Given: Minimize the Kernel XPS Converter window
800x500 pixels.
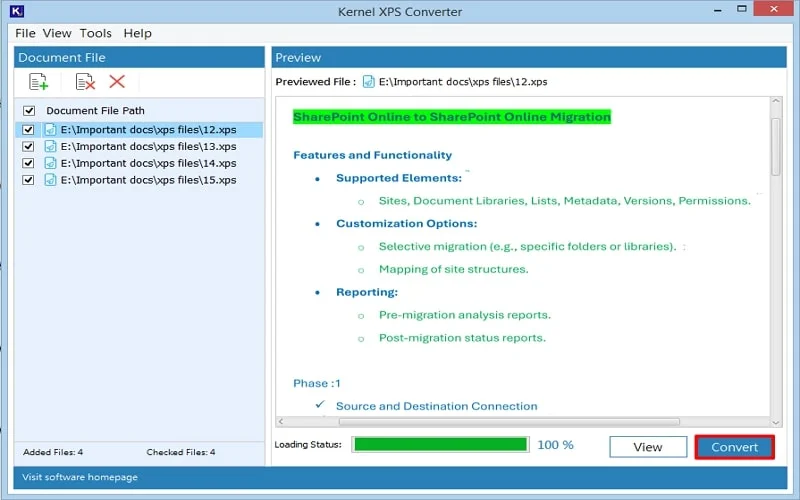Looking at the screenshot, I should 718,10.
